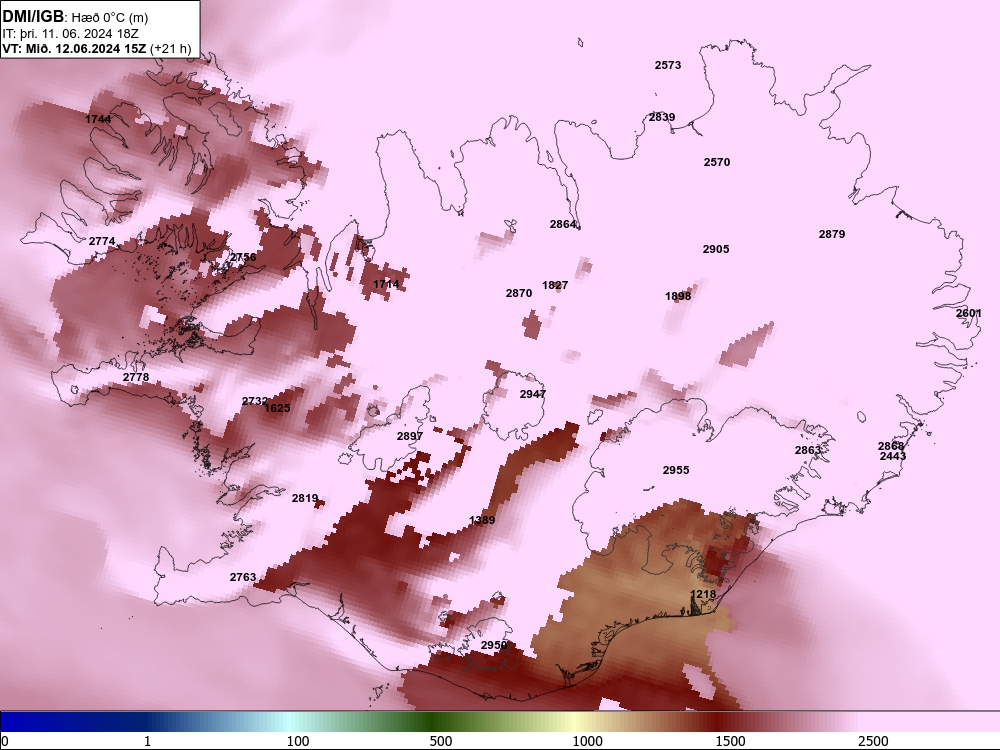
Task: Click the legend label 1000
Action: point(587,741)
